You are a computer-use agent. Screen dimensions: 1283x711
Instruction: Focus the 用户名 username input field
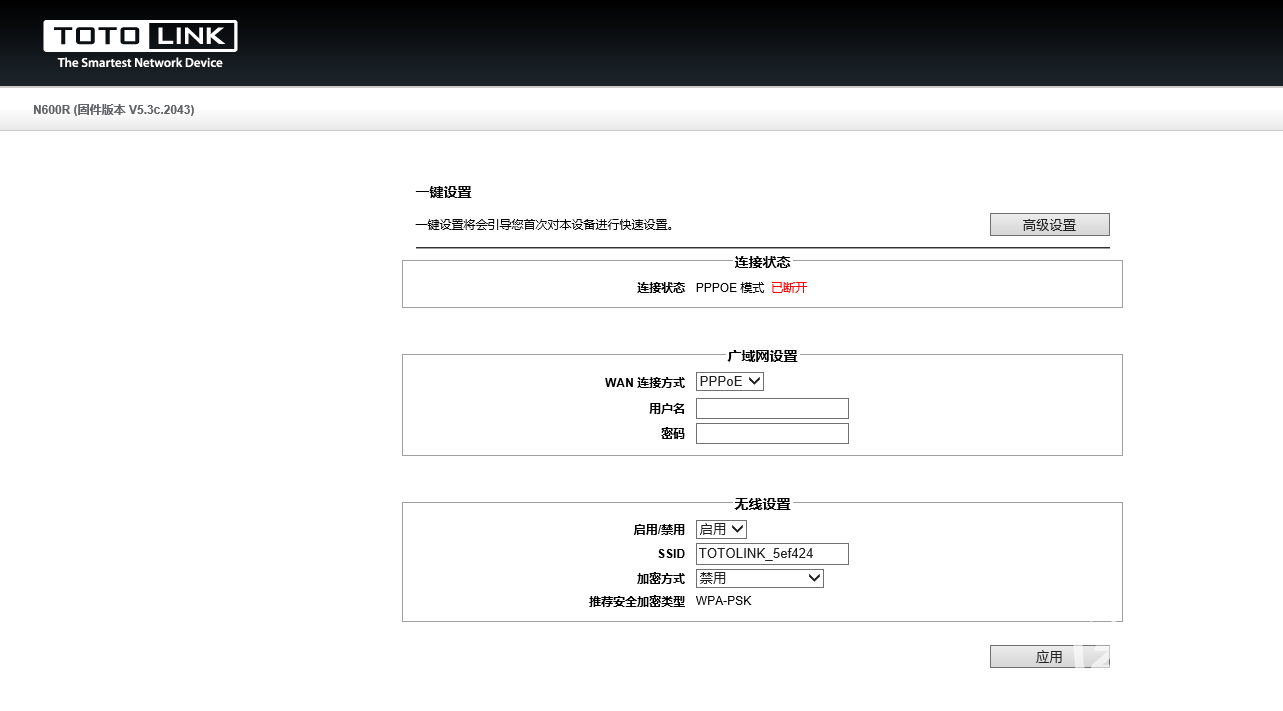(x=772, y=408)
